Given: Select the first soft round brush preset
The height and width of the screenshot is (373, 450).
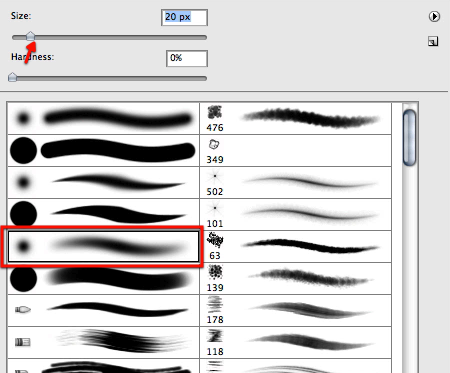Looking at the screenshot, I should click(x=103, y=119).
